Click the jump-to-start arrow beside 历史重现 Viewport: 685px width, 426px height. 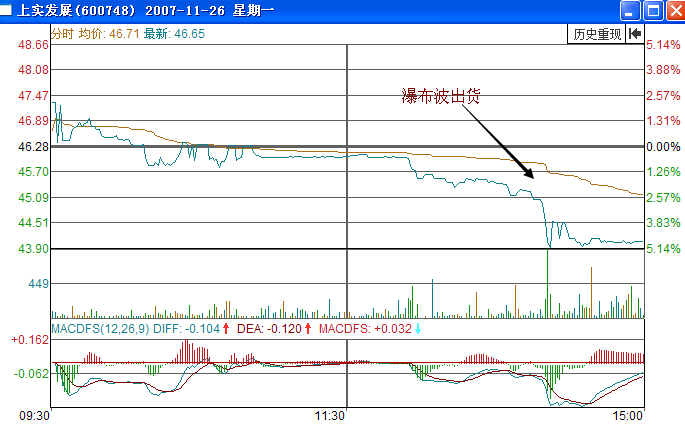(x=634, y=34)
